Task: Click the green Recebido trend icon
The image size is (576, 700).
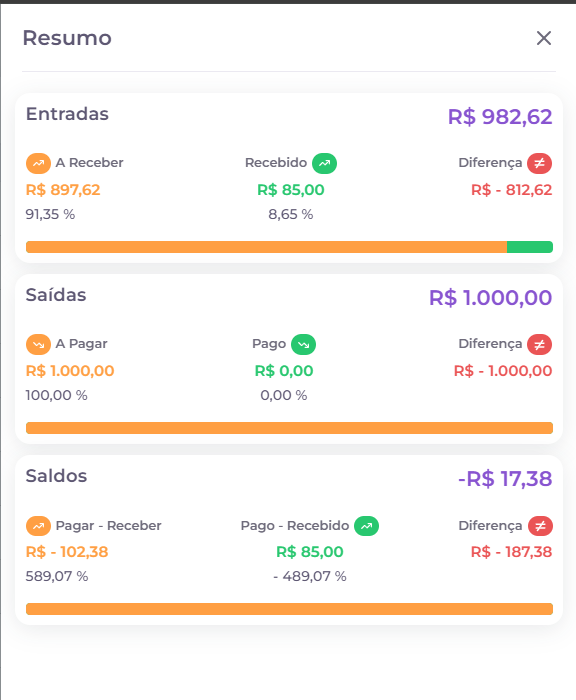Action: click(325, 163)
